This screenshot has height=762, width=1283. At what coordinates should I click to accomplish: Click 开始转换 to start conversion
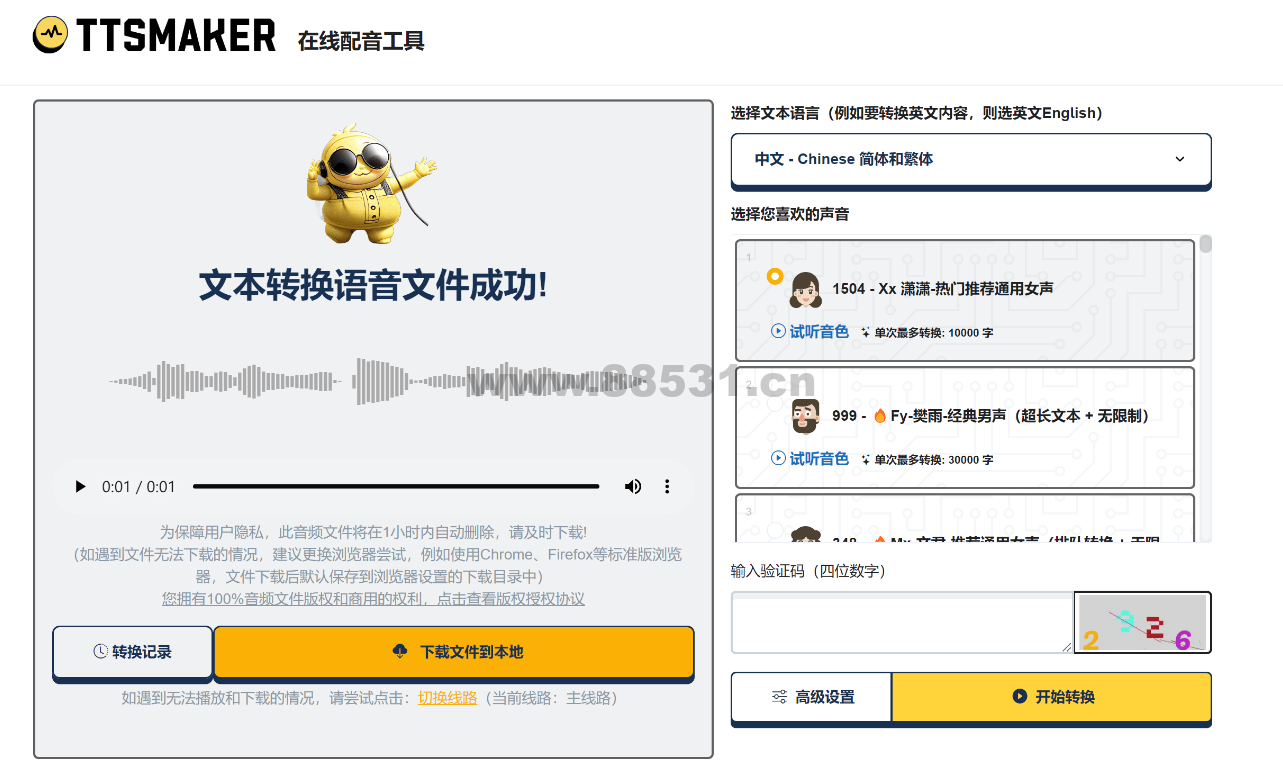[x=1051, y=697]
